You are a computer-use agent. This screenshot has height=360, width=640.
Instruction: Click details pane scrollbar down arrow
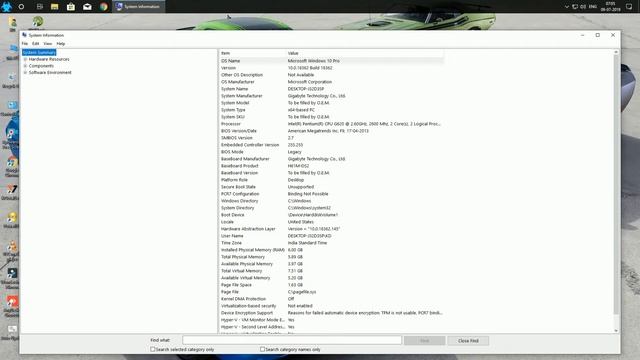[x=616, y=331]
